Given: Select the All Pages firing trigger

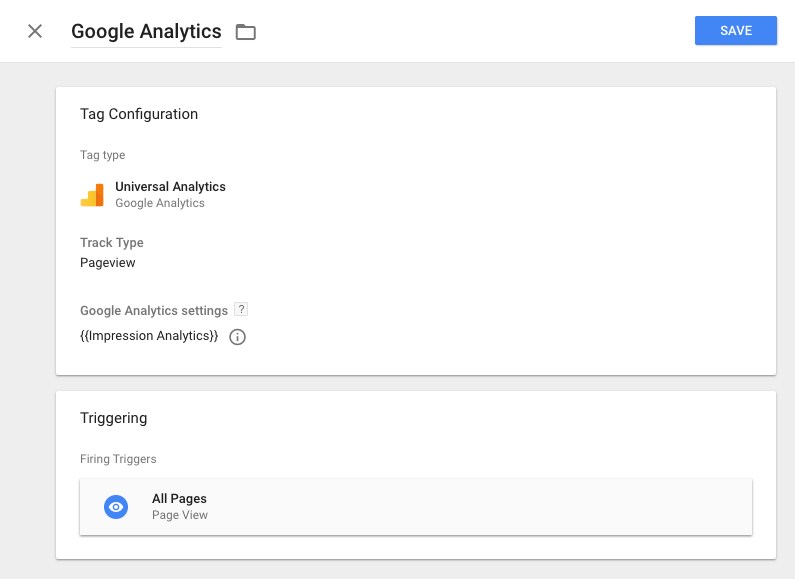Looking at the screenshot, I should (416, 507).
